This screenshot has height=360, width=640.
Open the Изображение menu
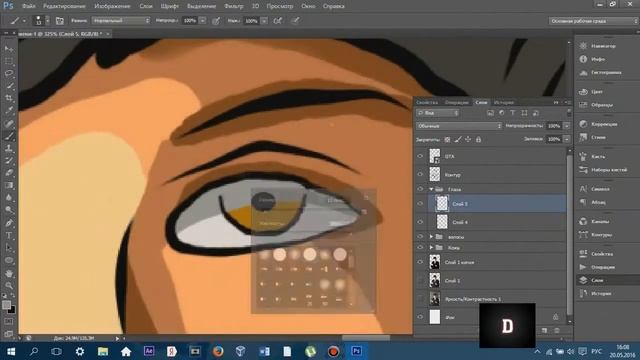point(112,6)
